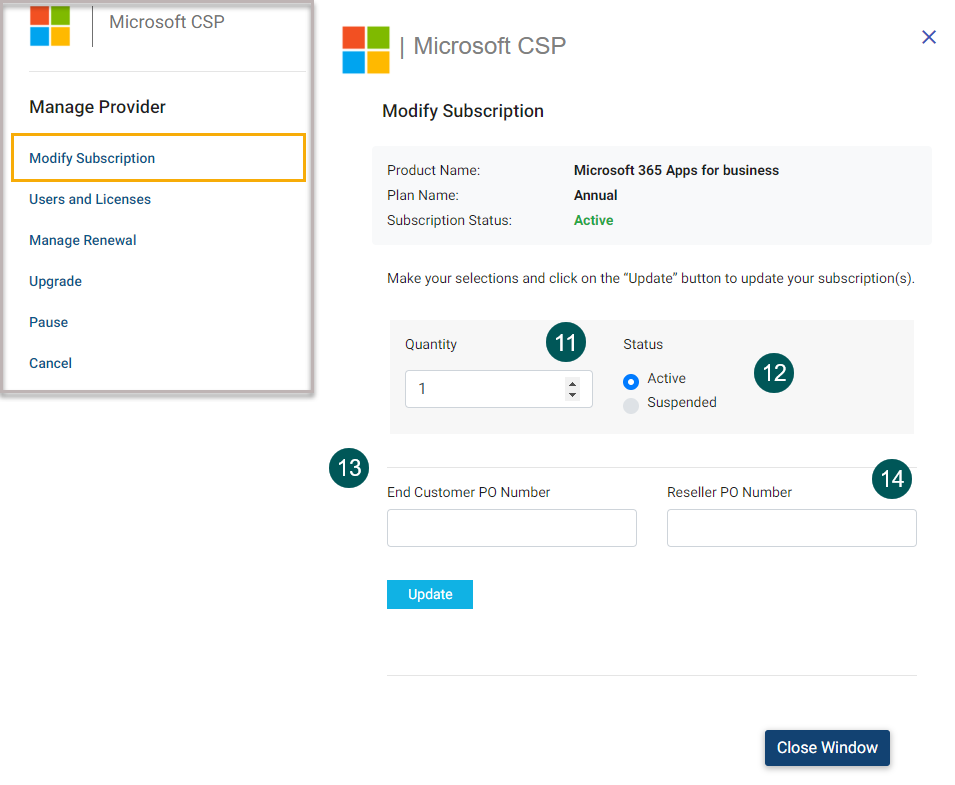The height and width of the screenshot is (785, 955).
Task: Select the Upgrade menu item
Action: pyautogui.click(x=55, y=281)
